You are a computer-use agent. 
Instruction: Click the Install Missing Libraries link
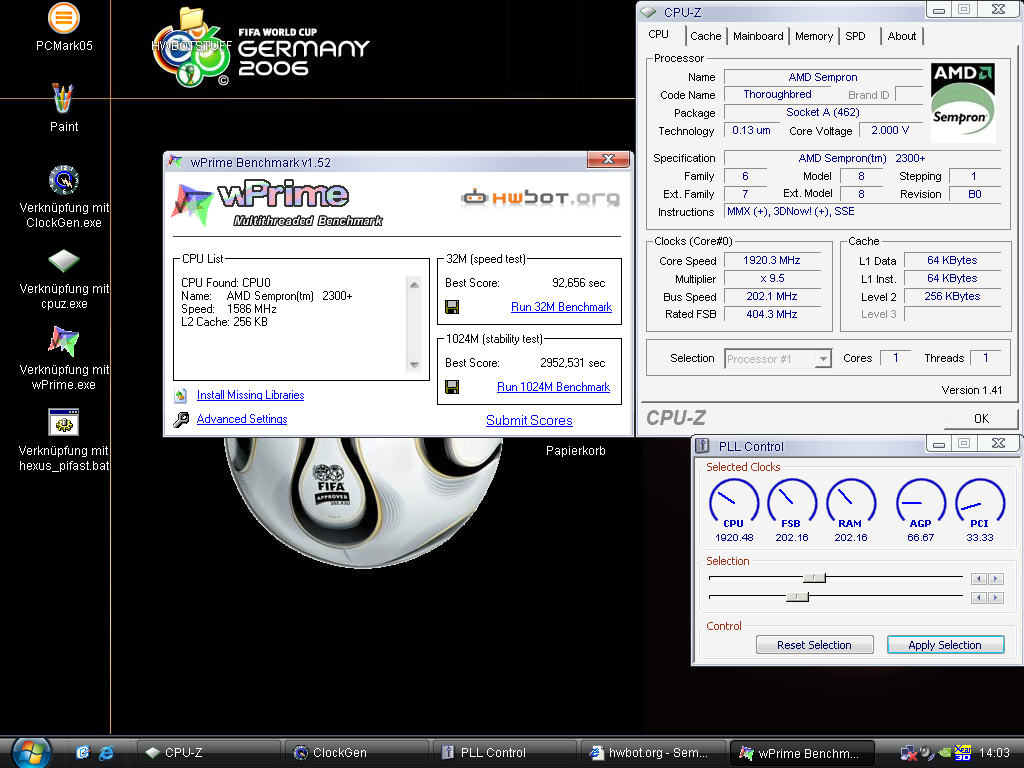click(x=250, y=395)
